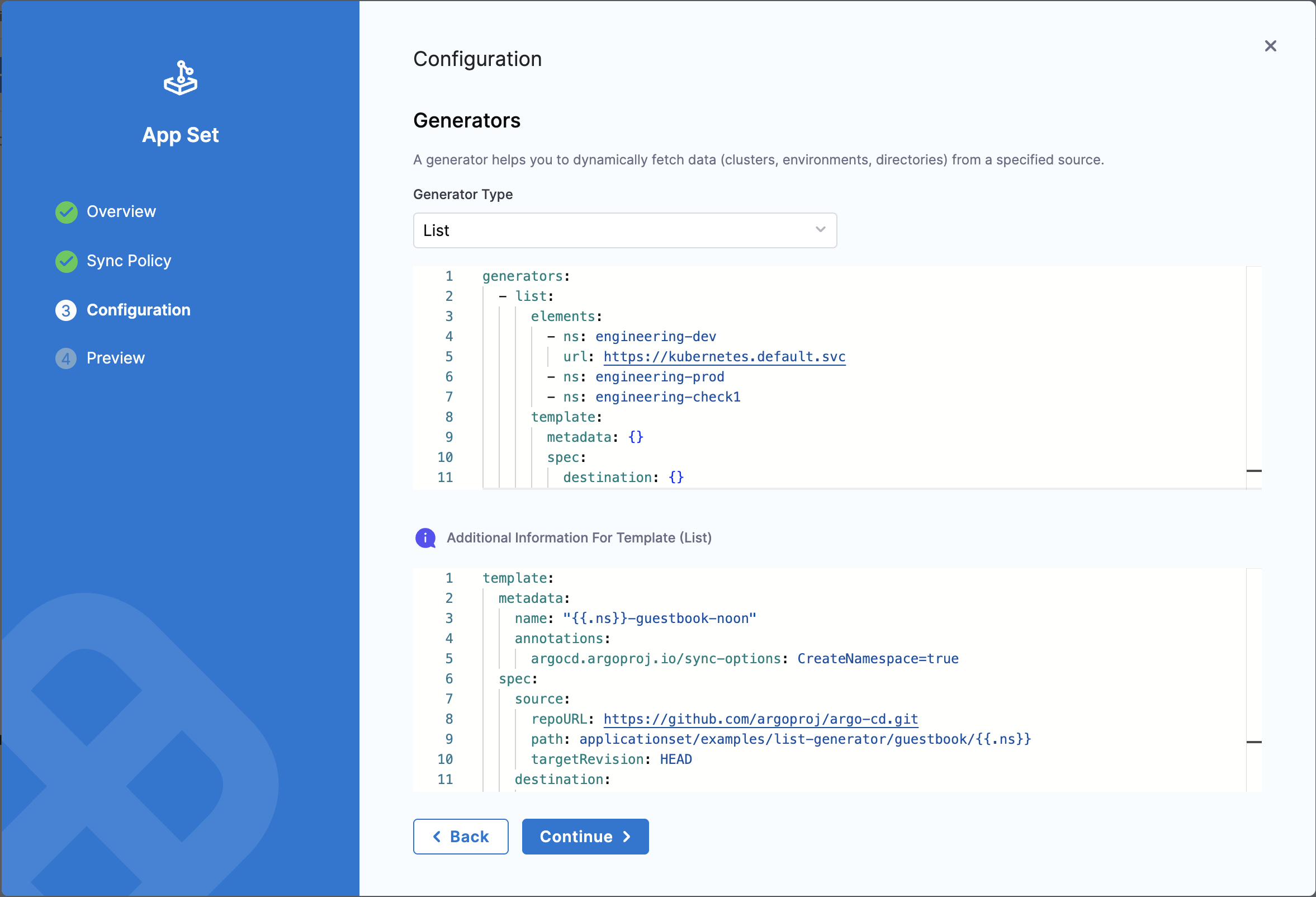Open the Preview step

click(x=116, y=358)
